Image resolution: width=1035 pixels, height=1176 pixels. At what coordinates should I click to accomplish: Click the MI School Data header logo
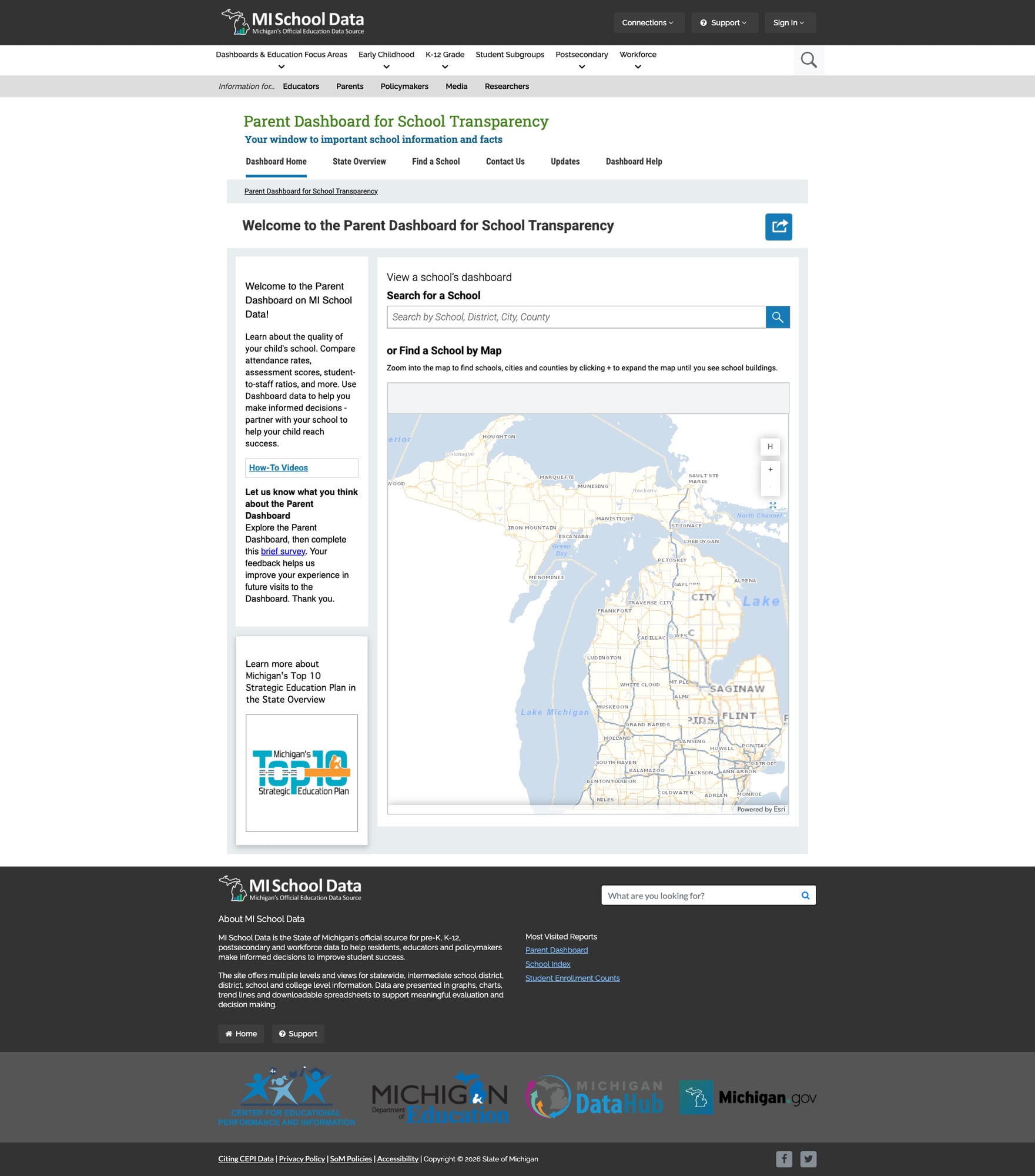(292, 22)
